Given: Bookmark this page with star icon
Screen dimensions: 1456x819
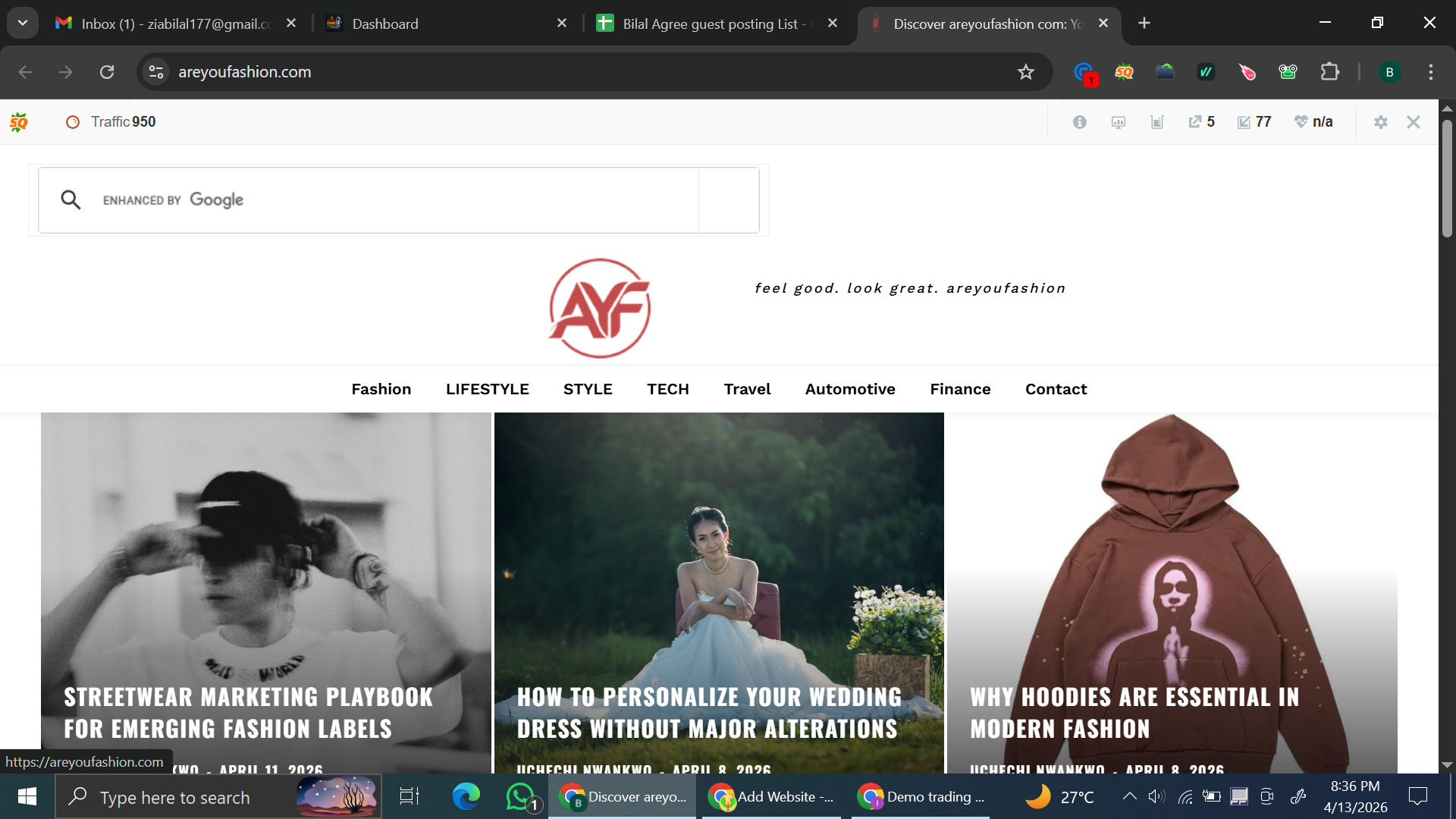Looking at the screenshot, I should point(1026,72).
